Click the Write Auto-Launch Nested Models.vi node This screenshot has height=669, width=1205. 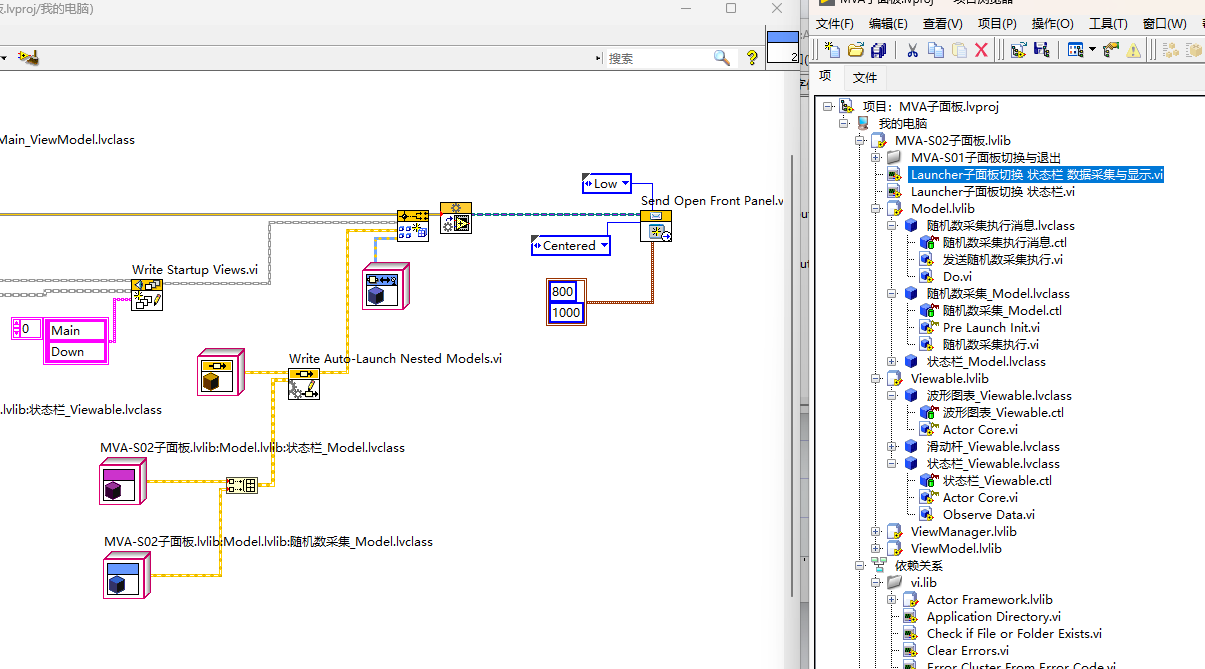click(304, 384)
